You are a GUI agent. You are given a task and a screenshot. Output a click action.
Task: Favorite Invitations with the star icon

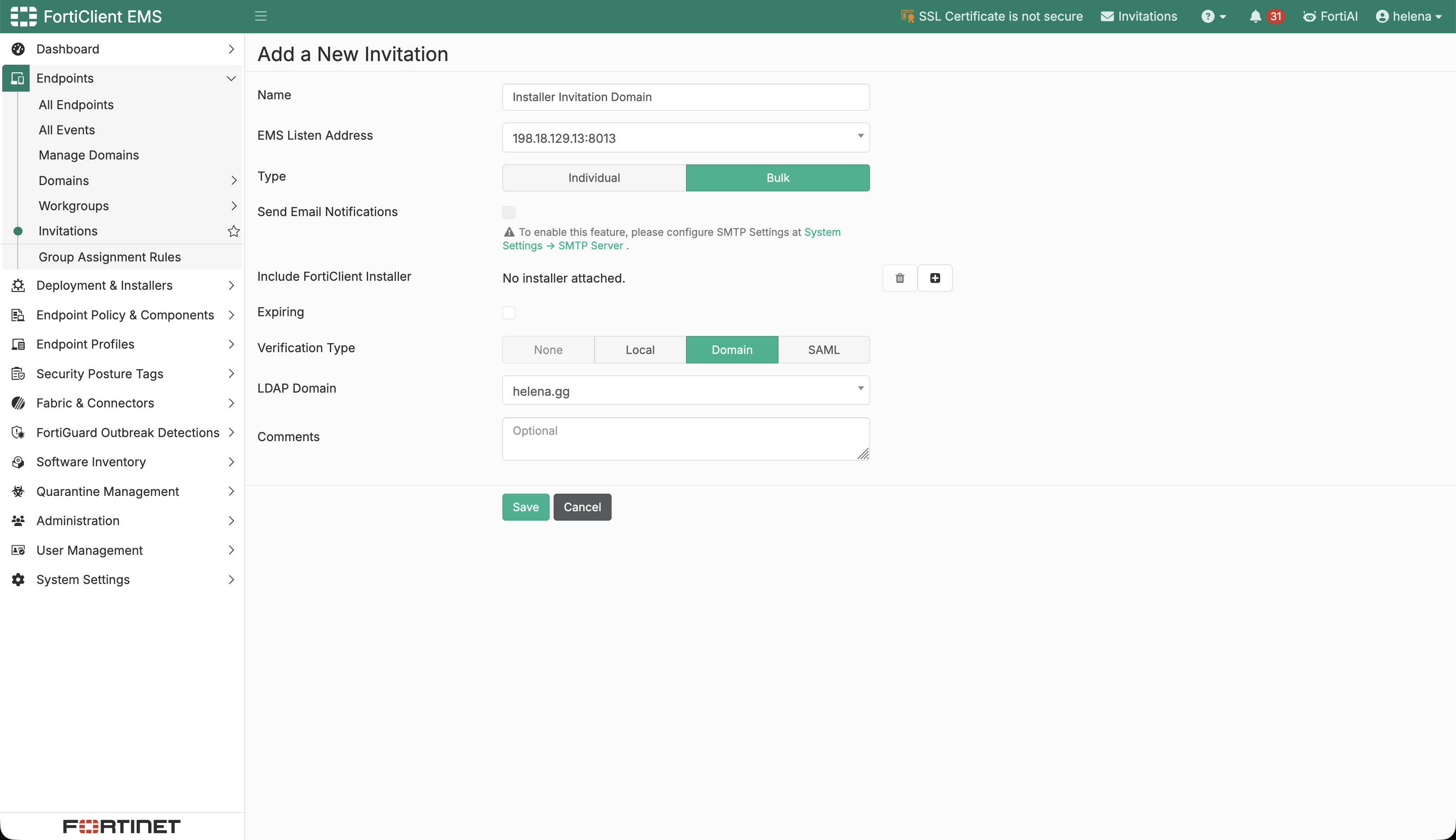[x=233, y=231]
